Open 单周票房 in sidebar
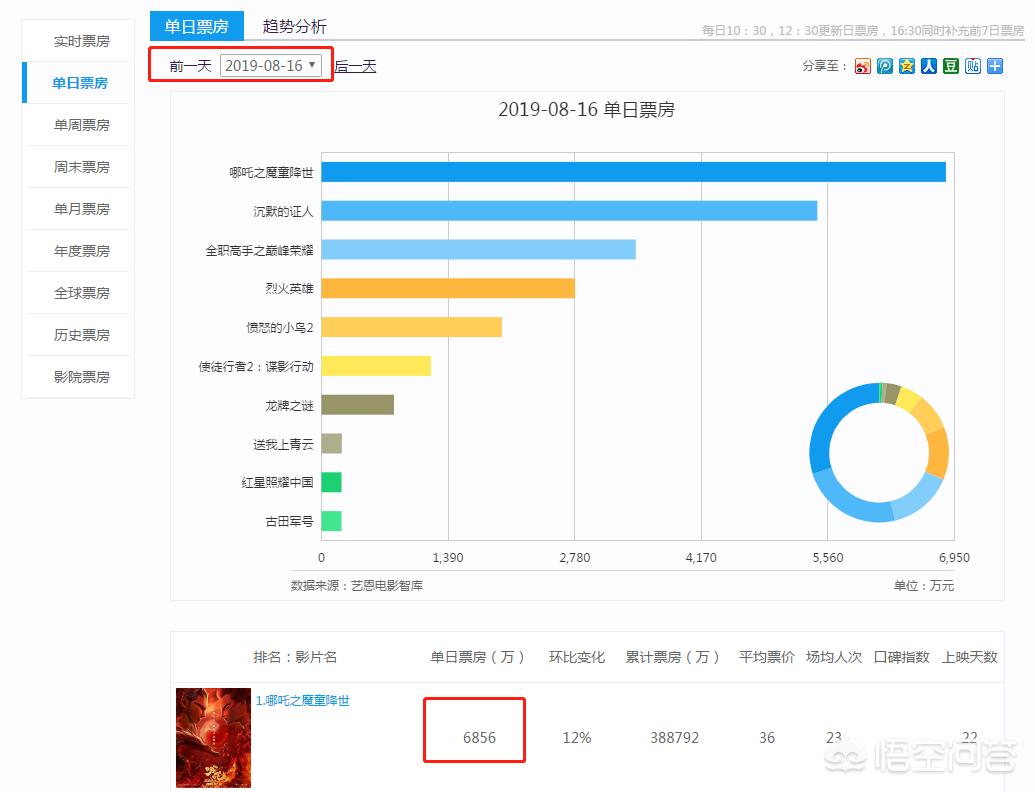The image size is (1035, 792). (81, 125)
